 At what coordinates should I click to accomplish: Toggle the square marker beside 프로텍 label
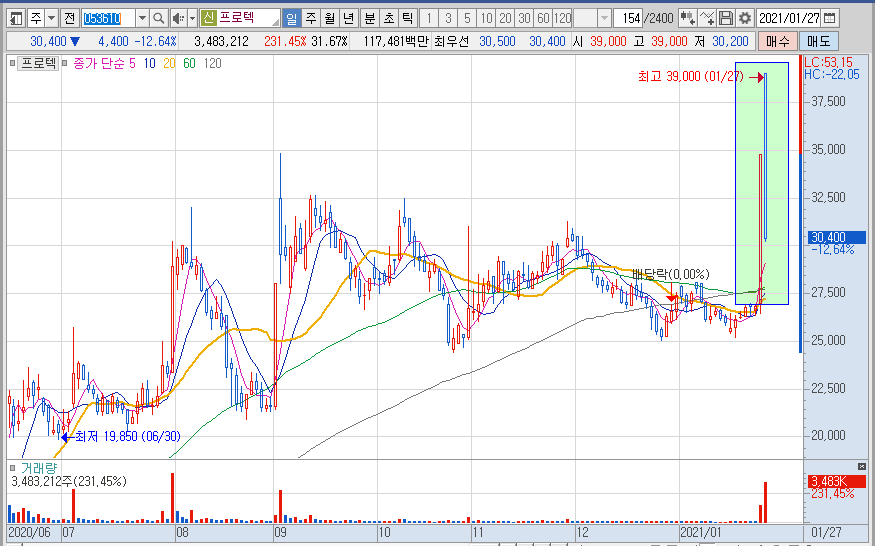click(13, 64)
